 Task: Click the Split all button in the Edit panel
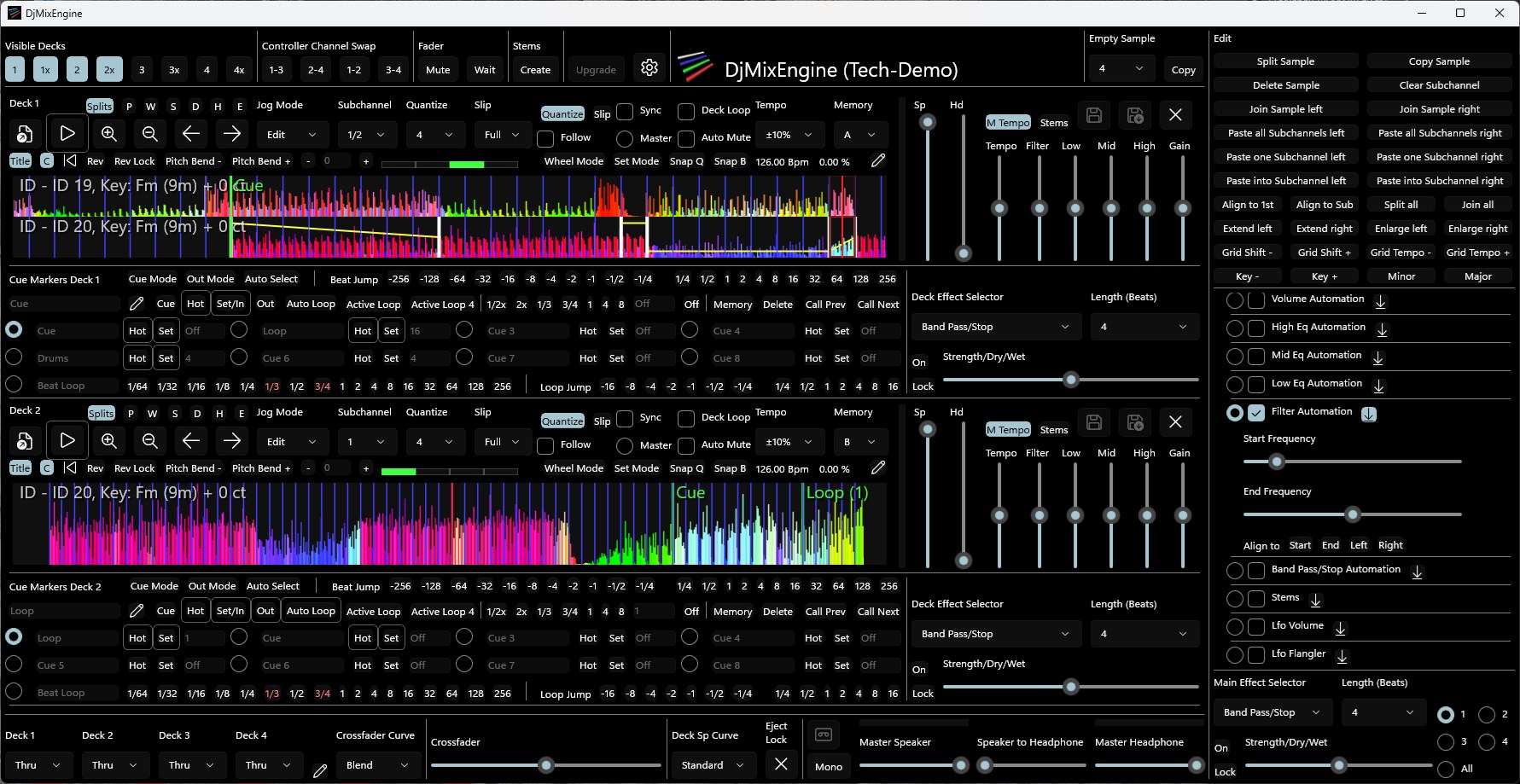pyautogui.click(x=1401, y=204)
